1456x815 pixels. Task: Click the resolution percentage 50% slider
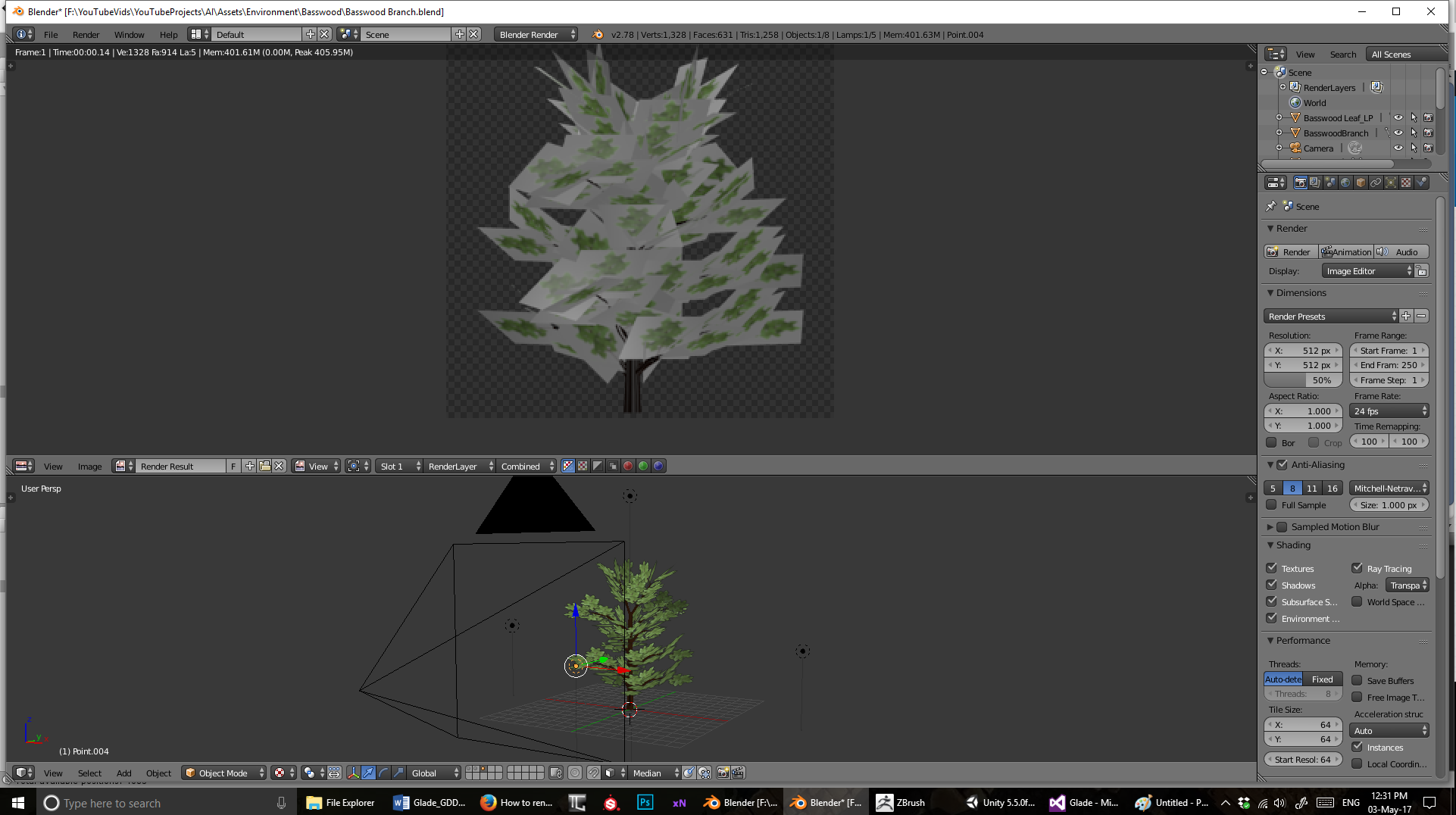pyautogui.click(x=1304, y=379)
